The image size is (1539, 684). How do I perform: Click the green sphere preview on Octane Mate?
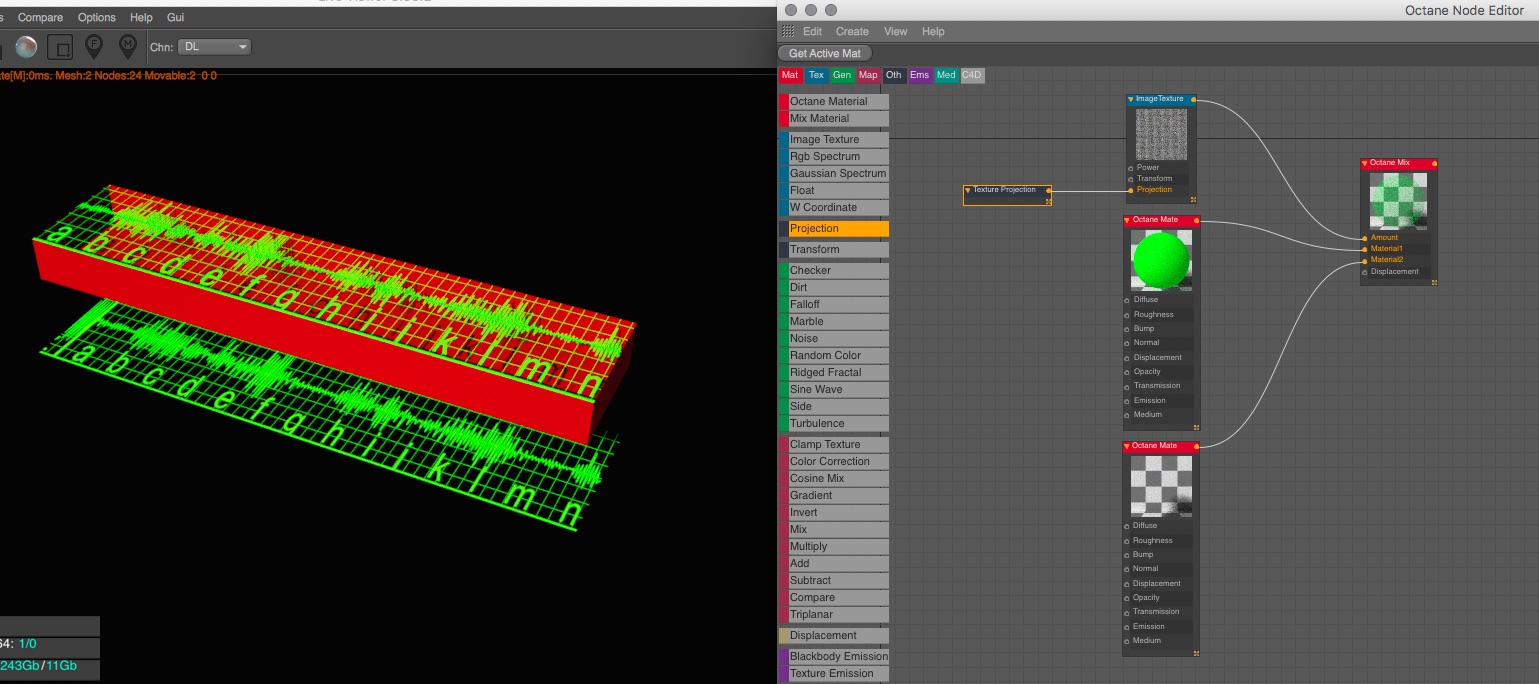pos(1161,262)
